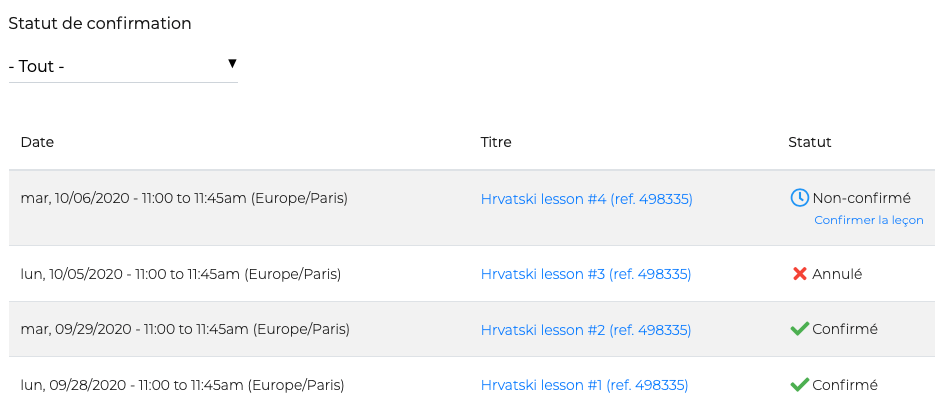Click the Confirmer la leçon link
The image size is (935, 414).
coord(868,220)
